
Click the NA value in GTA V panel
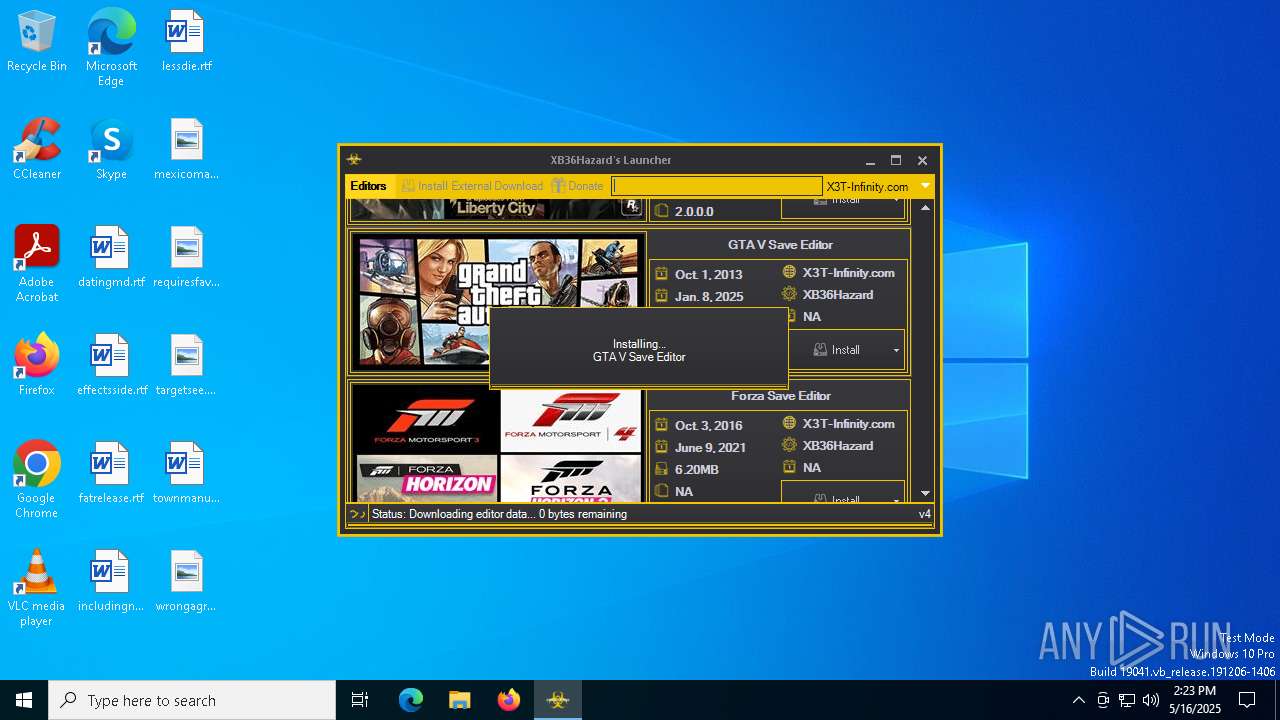point(812,317)
